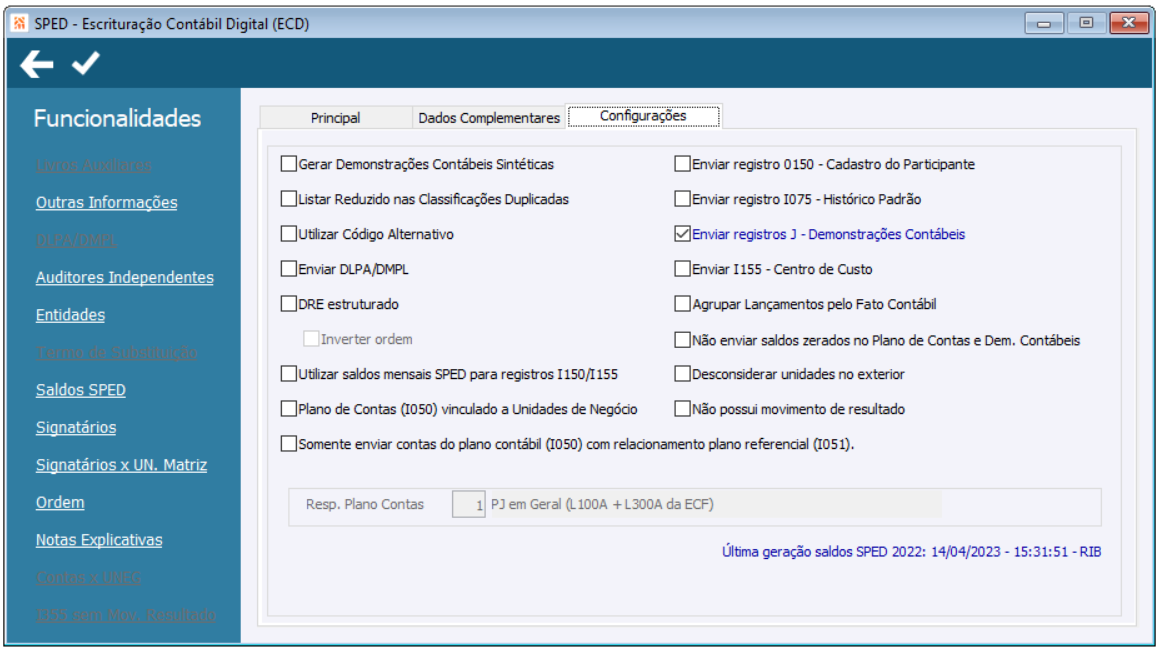Switch to the Principal tab
Image resolution: width=1159 pixels, height=651 pixels.
pyautogui.click(x=335, y=118)
